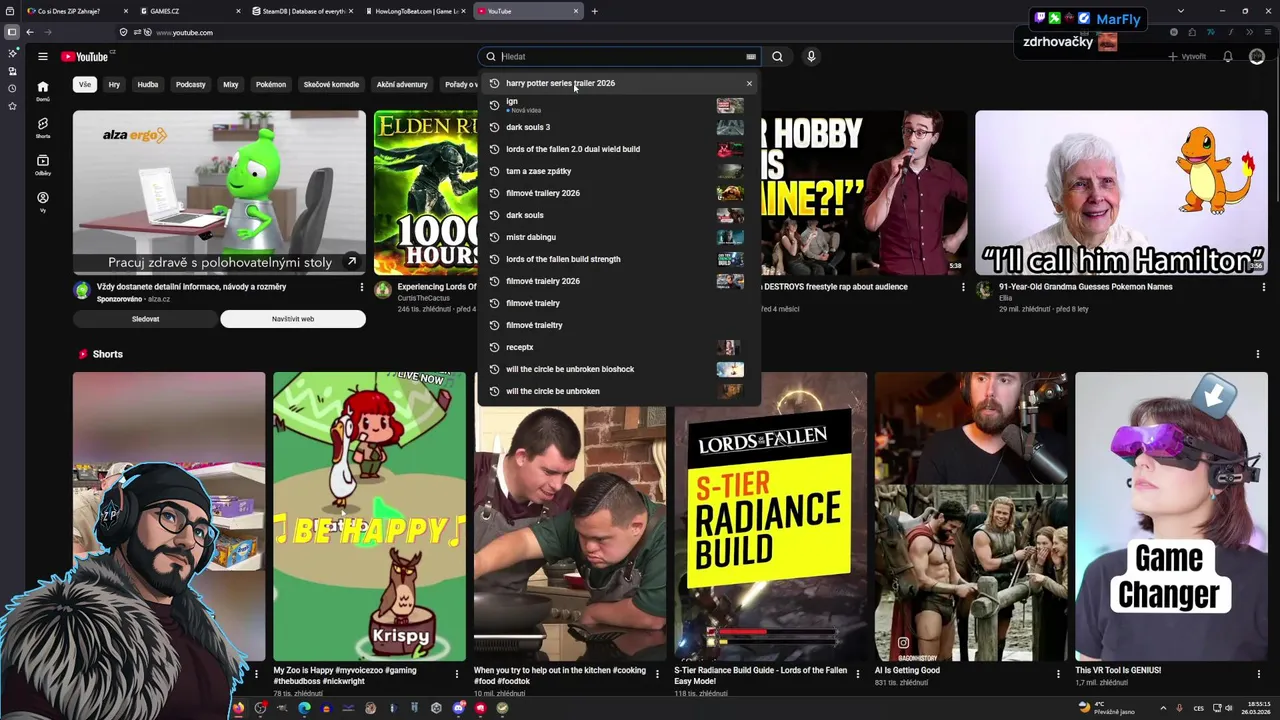Select the Vše filter chip
This screenshot has height=720, width=1280.
[x=85, y=84]
